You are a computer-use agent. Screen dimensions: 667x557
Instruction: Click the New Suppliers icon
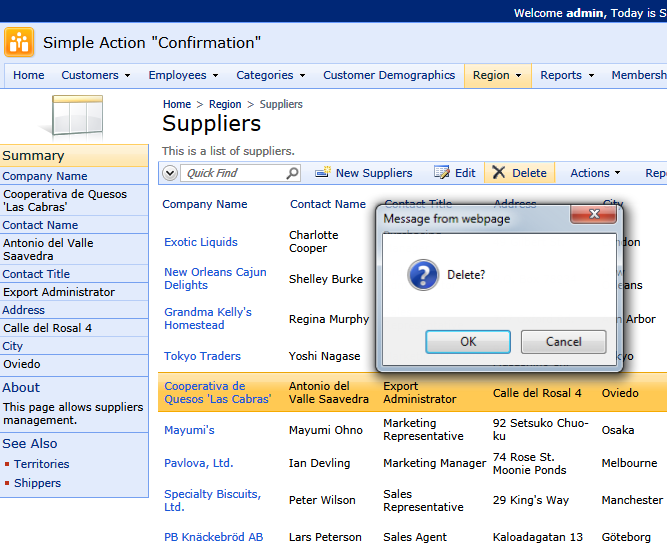tap(323, 172)
